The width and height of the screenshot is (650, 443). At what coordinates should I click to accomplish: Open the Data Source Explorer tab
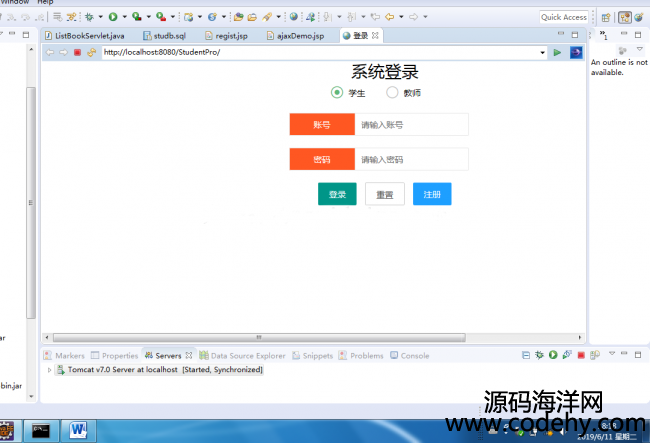pyautogui.click(x=243, y=356)
